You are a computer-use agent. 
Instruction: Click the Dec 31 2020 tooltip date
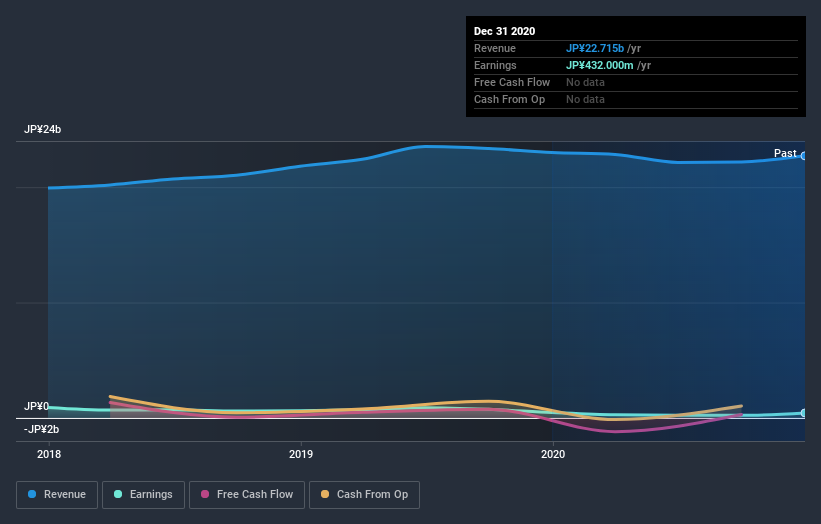point(504,31)
